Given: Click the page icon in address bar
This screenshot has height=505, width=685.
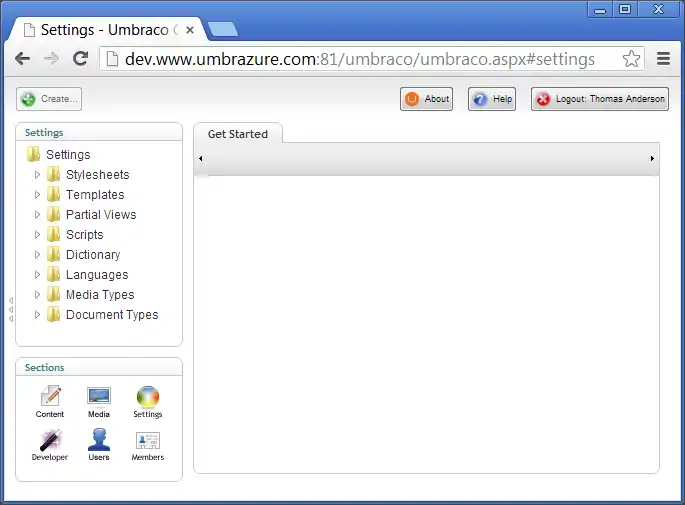Looking at the screenshot, I should (112, 59).
